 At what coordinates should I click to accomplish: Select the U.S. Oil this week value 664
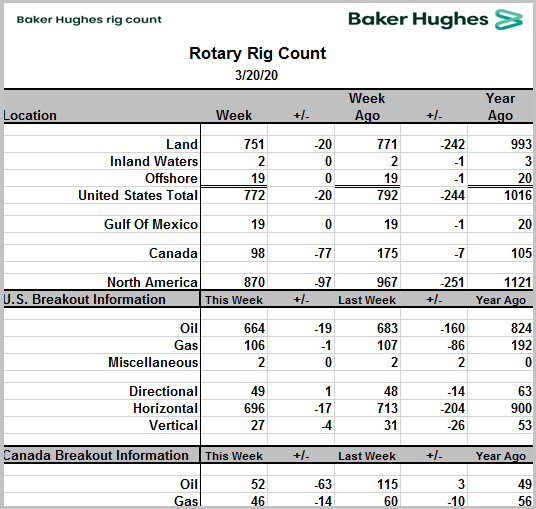coord(254,329)
